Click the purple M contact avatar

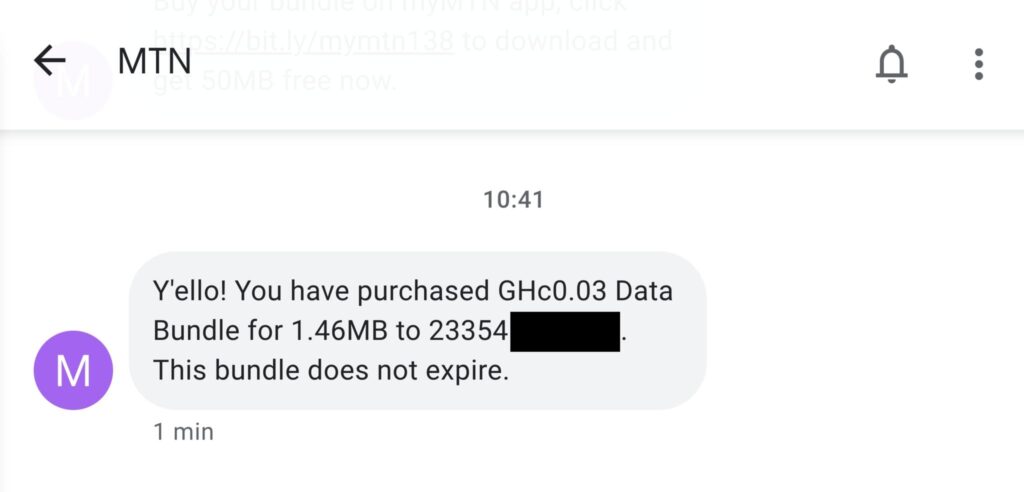(x=73, y=370)
